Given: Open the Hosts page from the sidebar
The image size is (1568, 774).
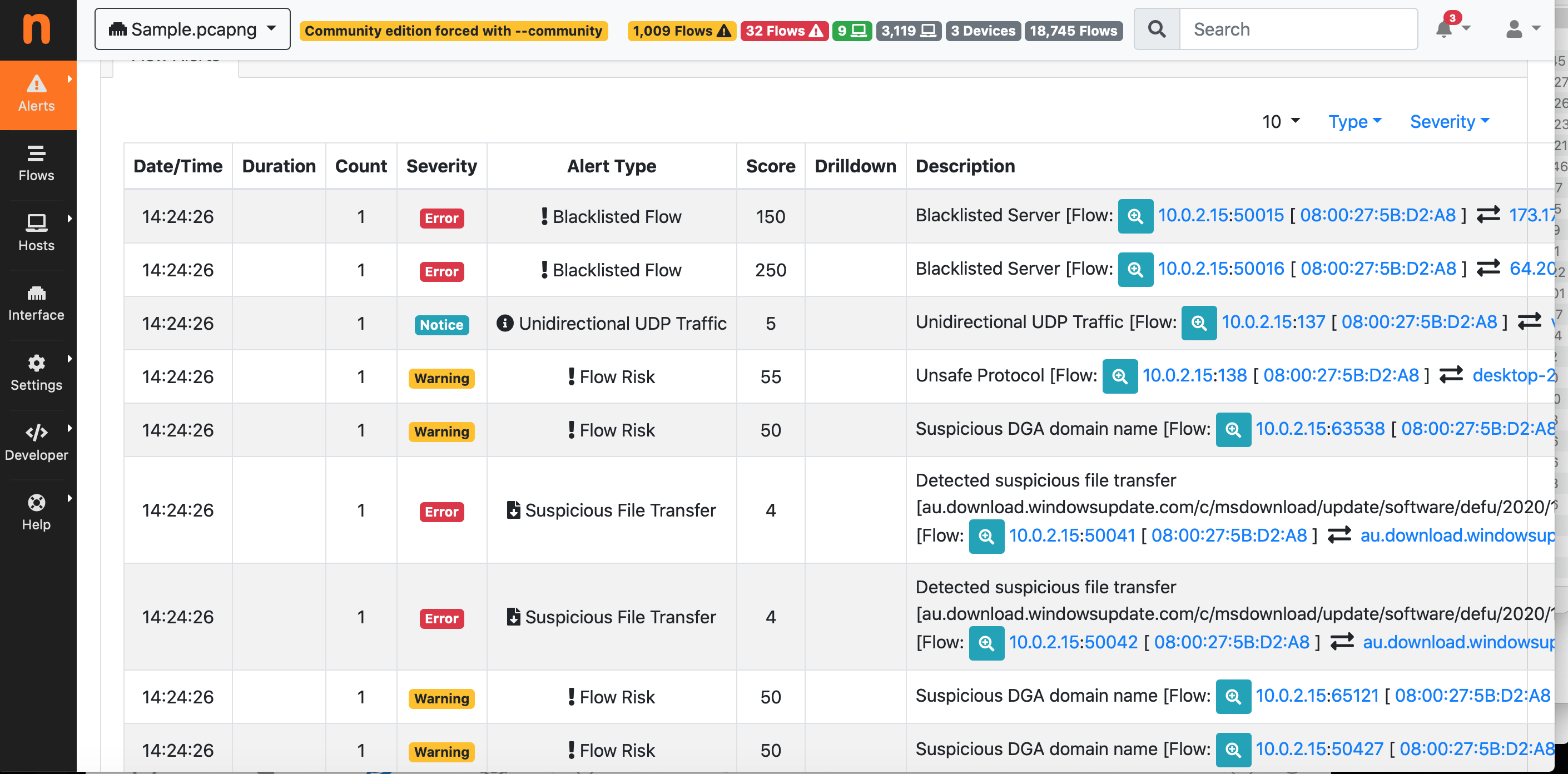Looking at the screenshot, I should (37, 232).
